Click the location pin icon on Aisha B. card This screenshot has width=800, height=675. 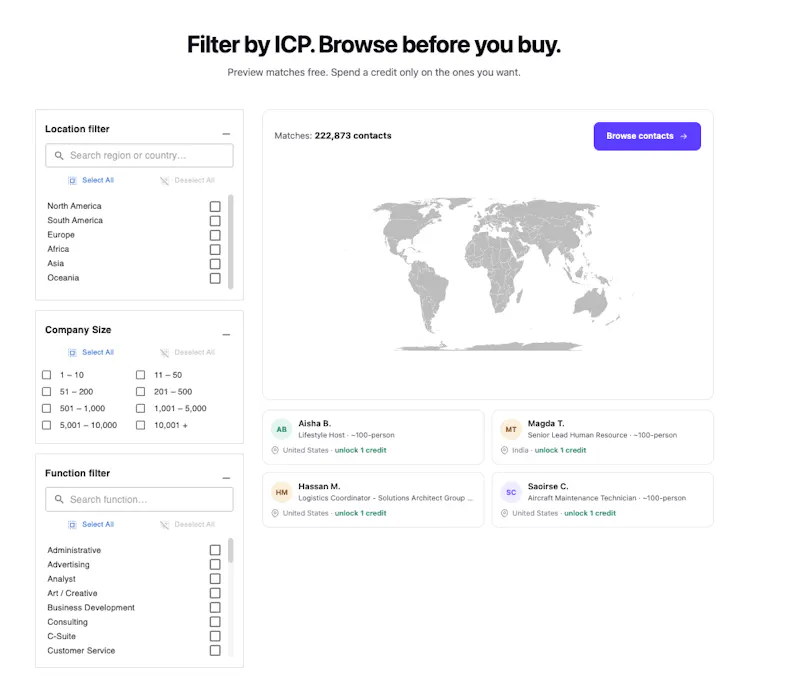point(275,450)
